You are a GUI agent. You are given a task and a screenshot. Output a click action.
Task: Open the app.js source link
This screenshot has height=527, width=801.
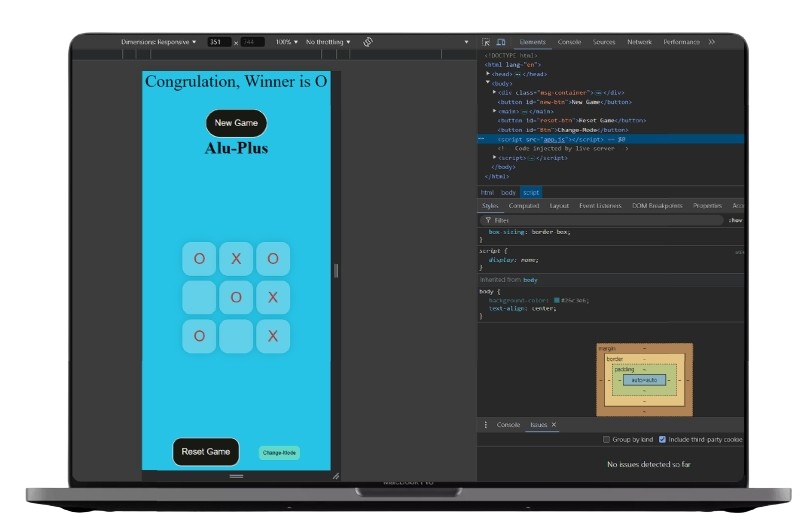(554, 139)
